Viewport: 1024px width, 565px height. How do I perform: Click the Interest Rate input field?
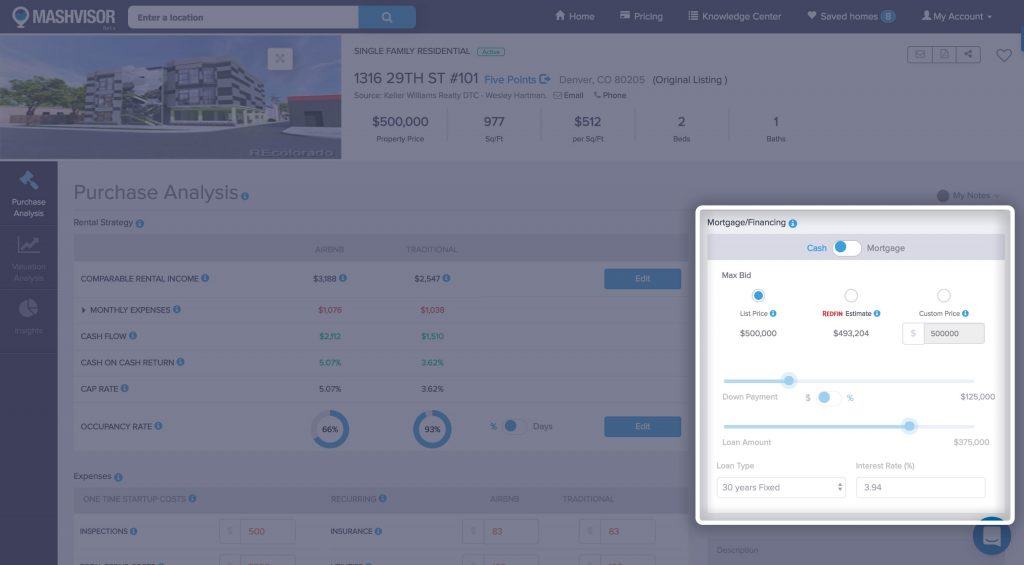point(920,487)
